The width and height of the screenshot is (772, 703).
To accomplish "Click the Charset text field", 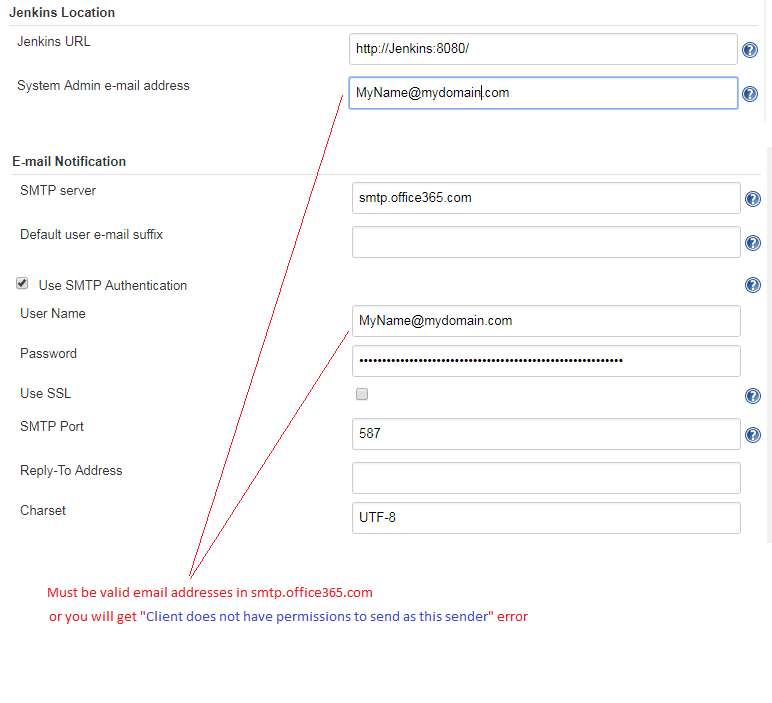I will pos(546,518).
